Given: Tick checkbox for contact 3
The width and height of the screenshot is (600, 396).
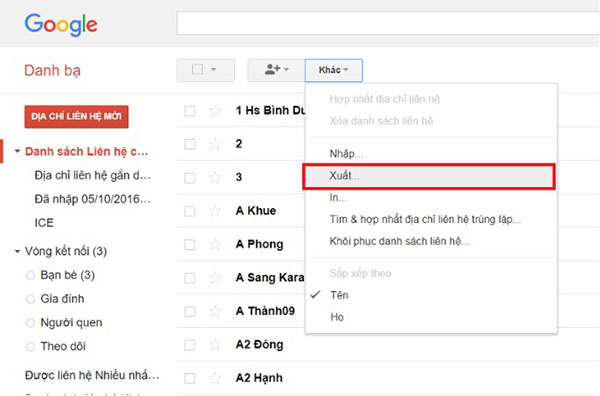Looking at the screenshot, I should 190,178.
